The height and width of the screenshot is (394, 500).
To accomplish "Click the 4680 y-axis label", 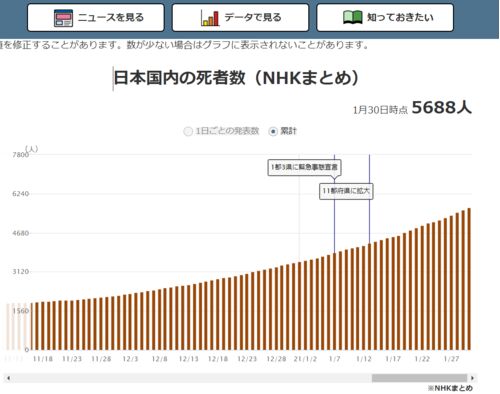I will coord(21,233).
